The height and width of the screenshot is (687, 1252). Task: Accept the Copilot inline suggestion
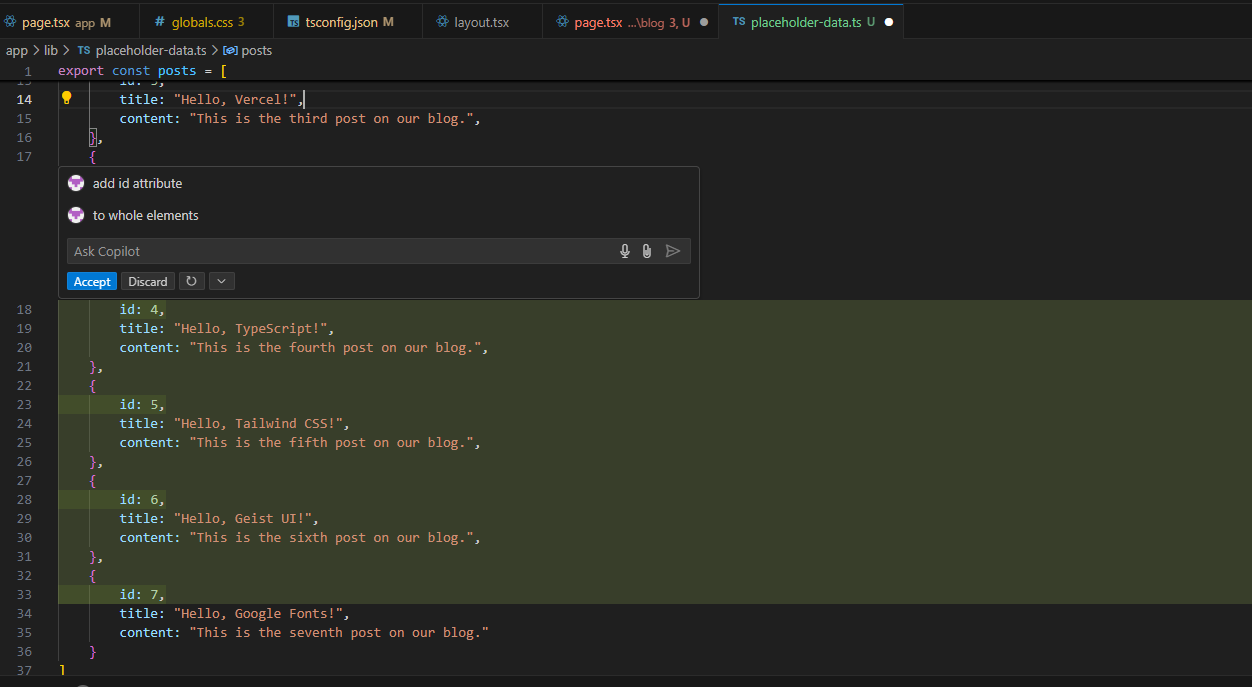pos(91,281)
